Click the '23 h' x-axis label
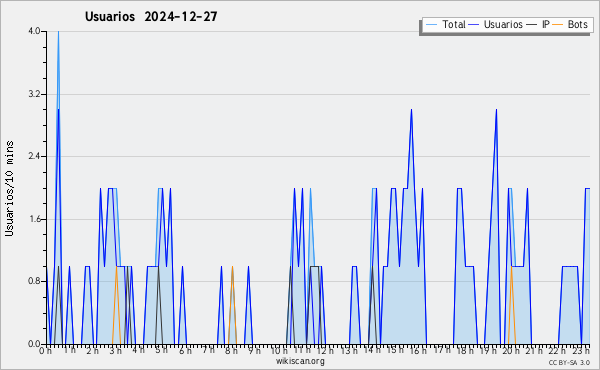 click(582, 351)
